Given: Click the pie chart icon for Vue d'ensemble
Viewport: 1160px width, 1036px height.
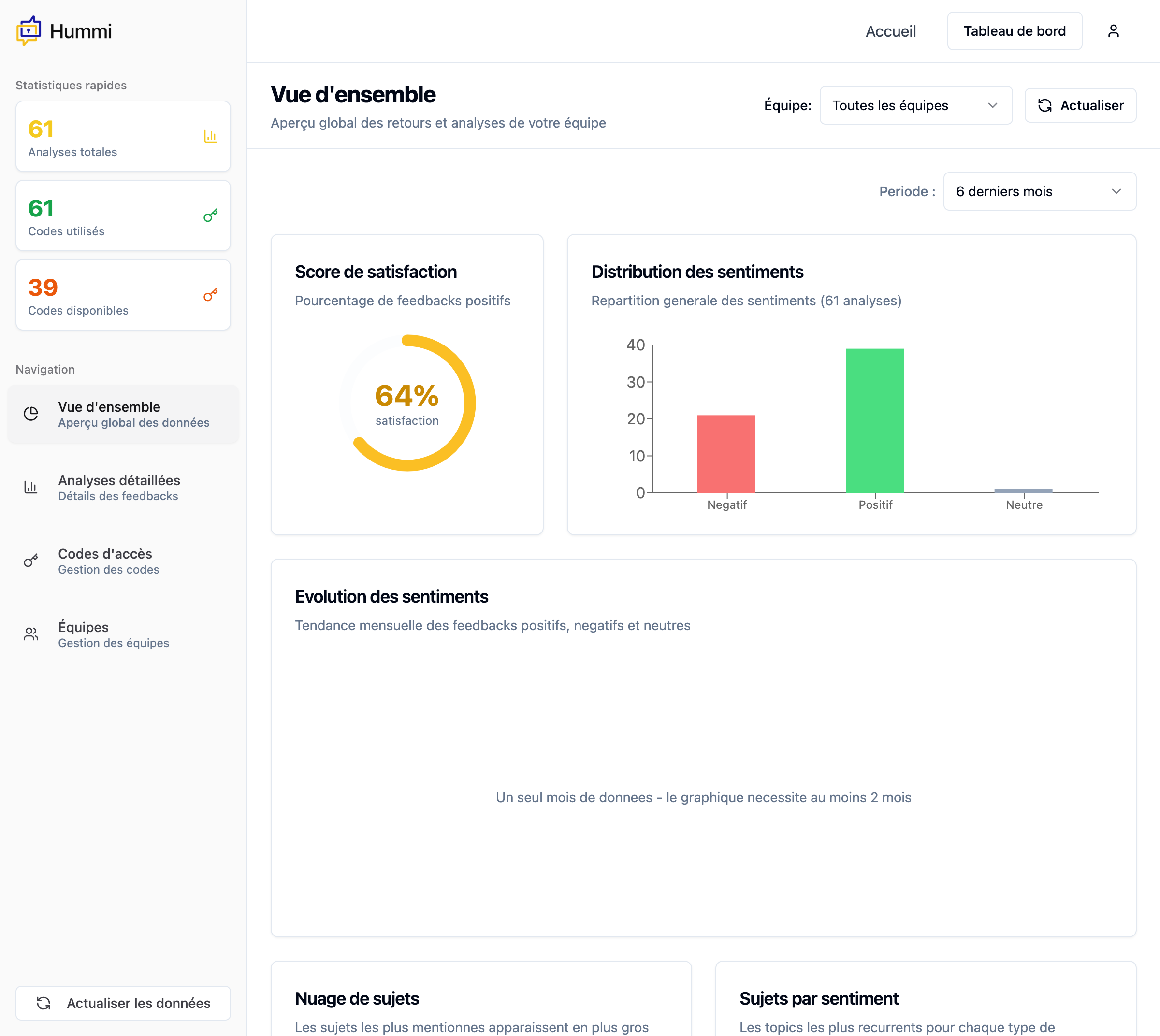Looking at the screenshot, I should click(x=31, y=414).
